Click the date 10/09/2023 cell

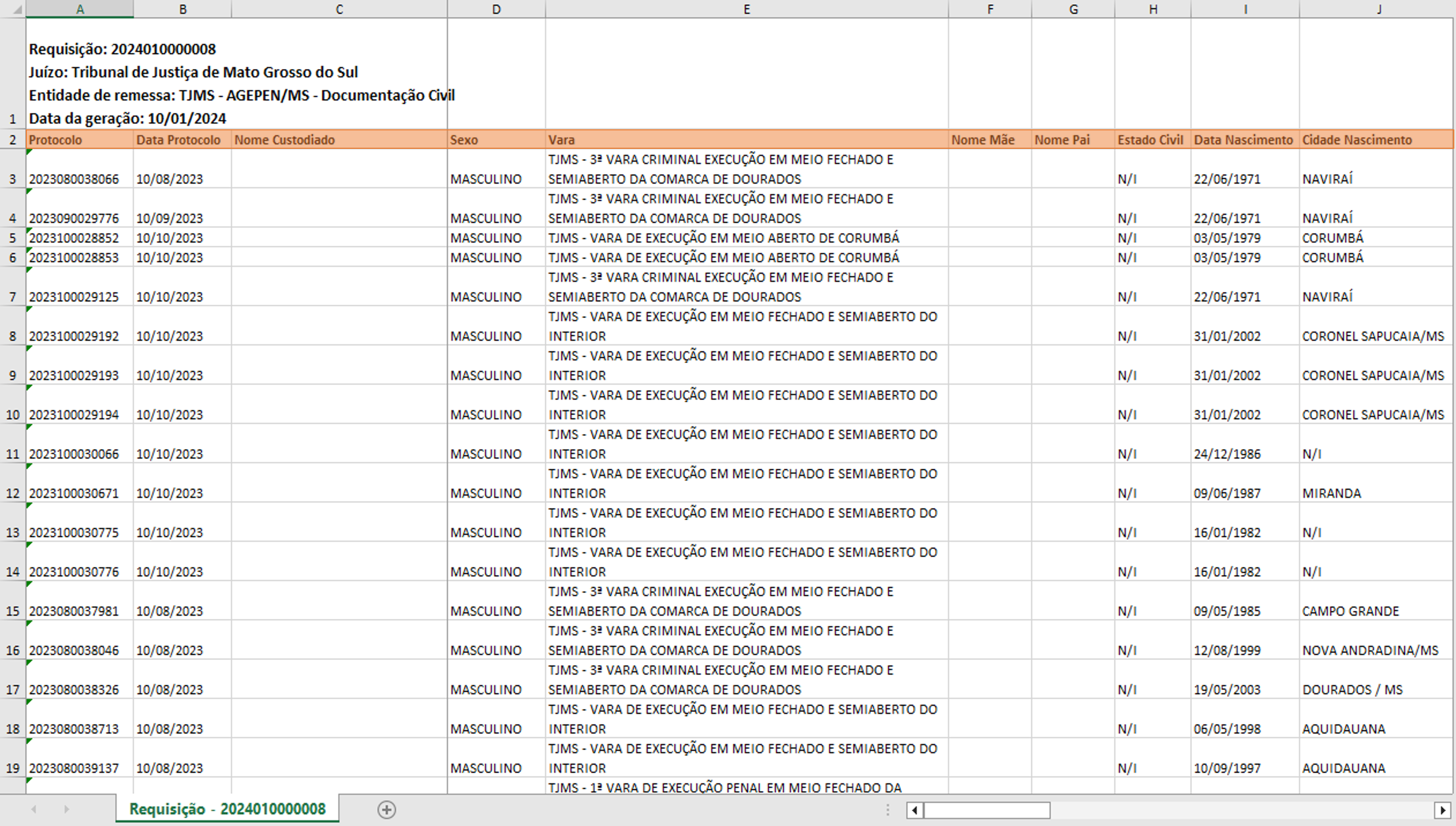point(183,208)
